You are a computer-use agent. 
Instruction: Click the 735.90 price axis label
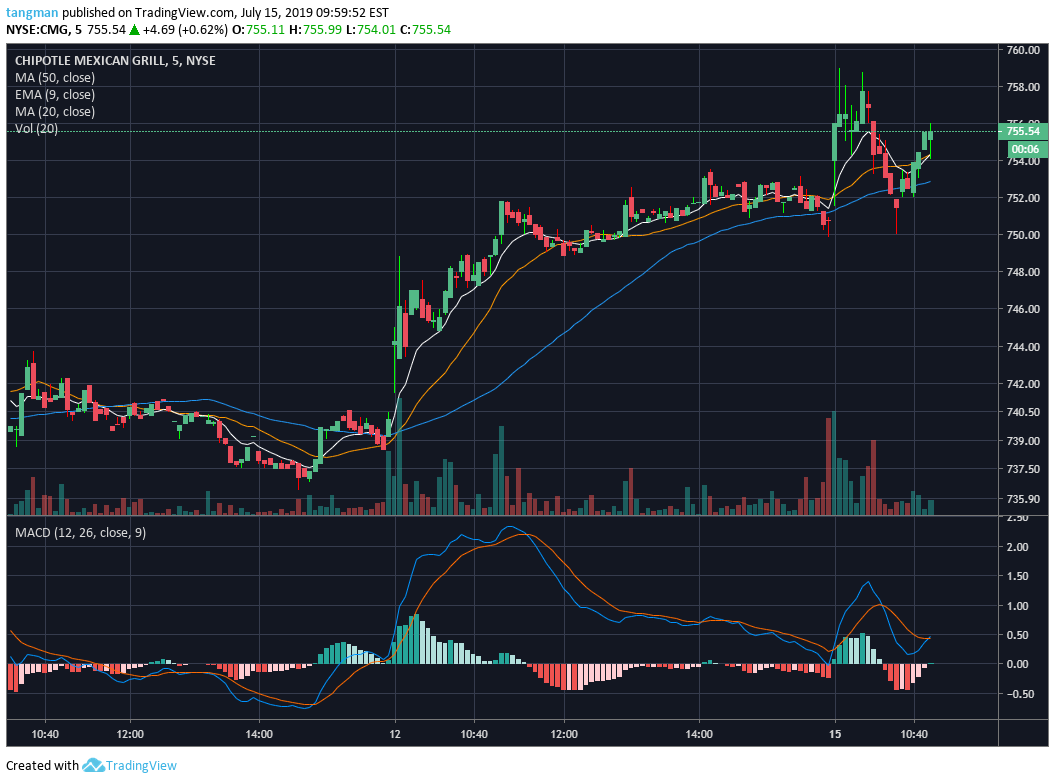tap(1023, 498)
